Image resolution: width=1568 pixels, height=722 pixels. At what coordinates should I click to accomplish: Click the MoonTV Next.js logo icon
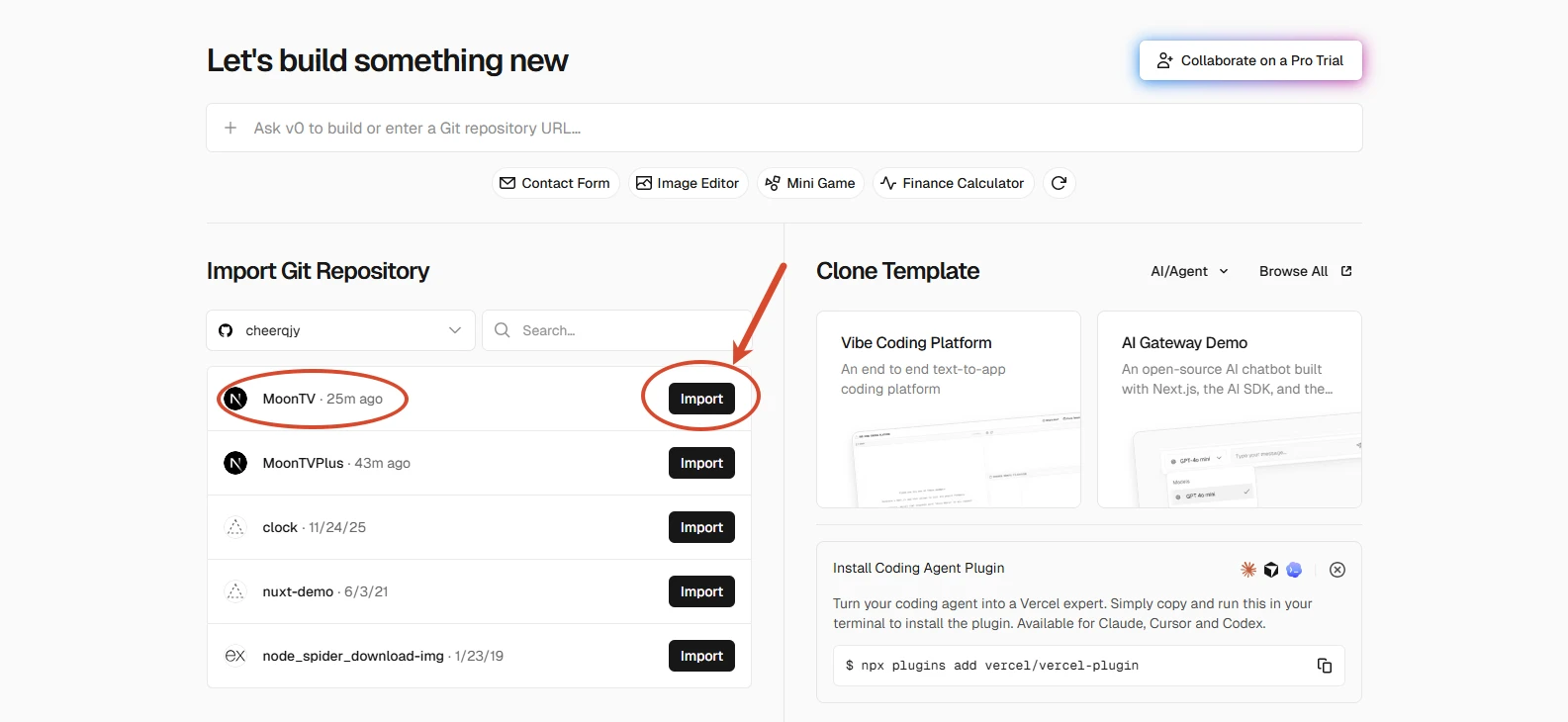pyautogui.click(x=235, y=399)
